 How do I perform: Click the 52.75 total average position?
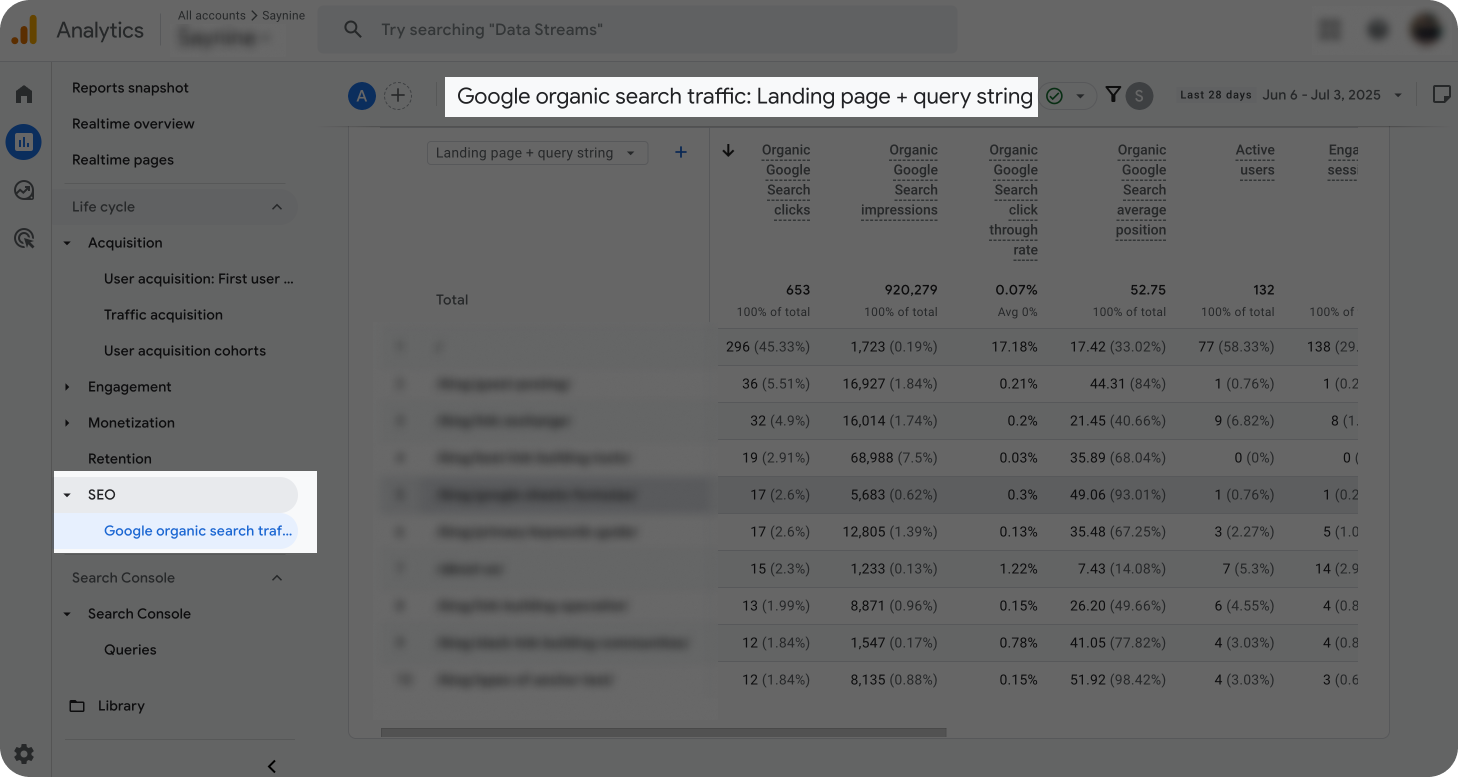pos(1148,290)
